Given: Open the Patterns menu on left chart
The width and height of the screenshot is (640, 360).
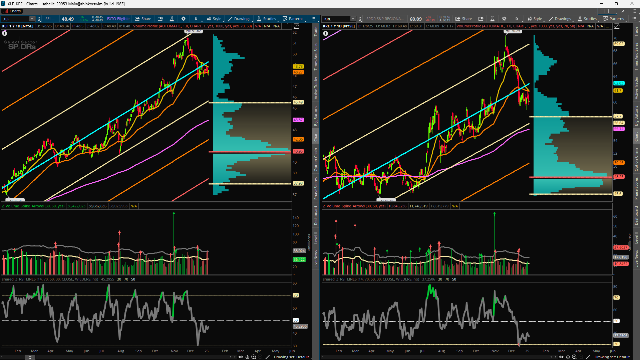Looking at the screenshot, I should click(x=293, y=19).
